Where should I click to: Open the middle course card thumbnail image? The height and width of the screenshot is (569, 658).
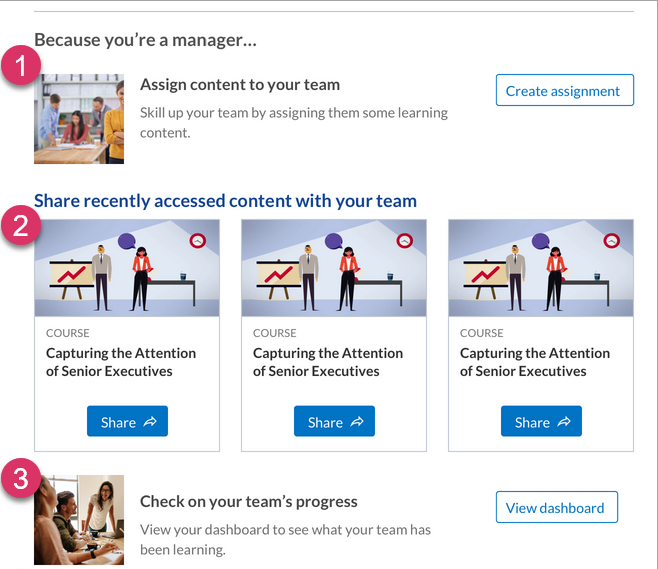pos(334,268)
